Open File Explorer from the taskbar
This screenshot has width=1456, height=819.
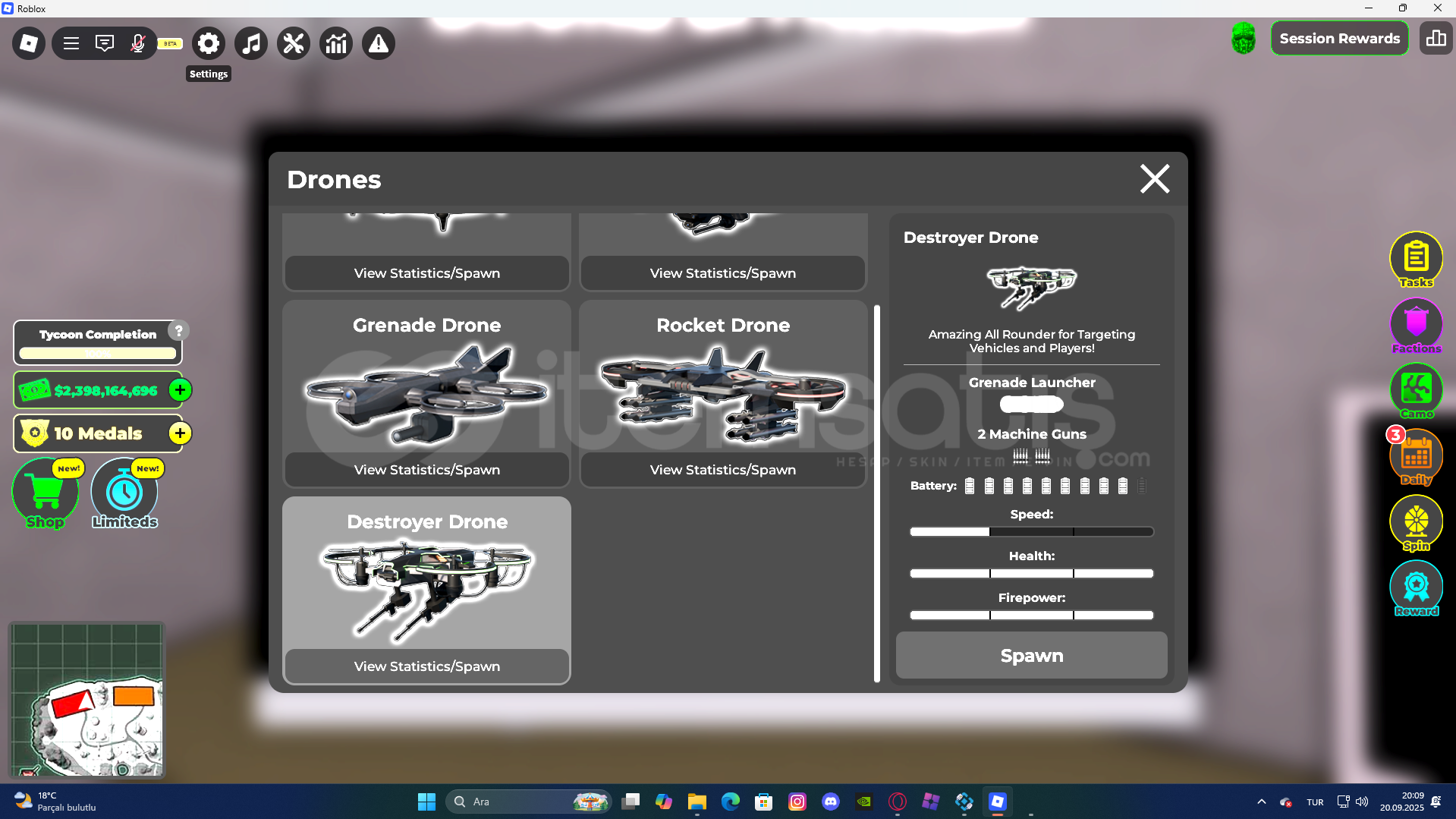tap(697, 802)
